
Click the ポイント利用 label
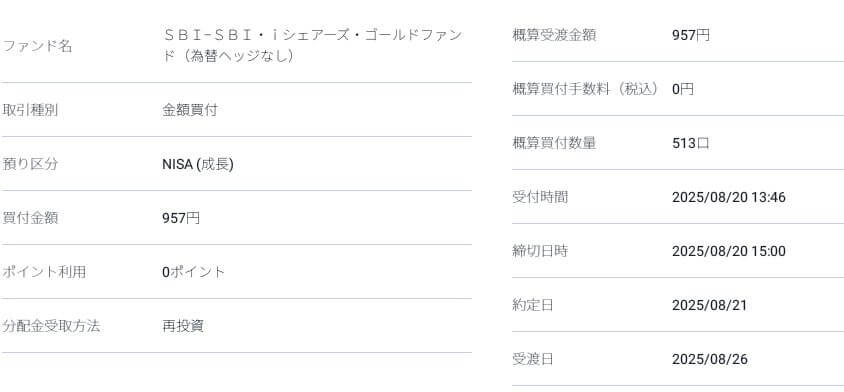[x=44, y=272]
